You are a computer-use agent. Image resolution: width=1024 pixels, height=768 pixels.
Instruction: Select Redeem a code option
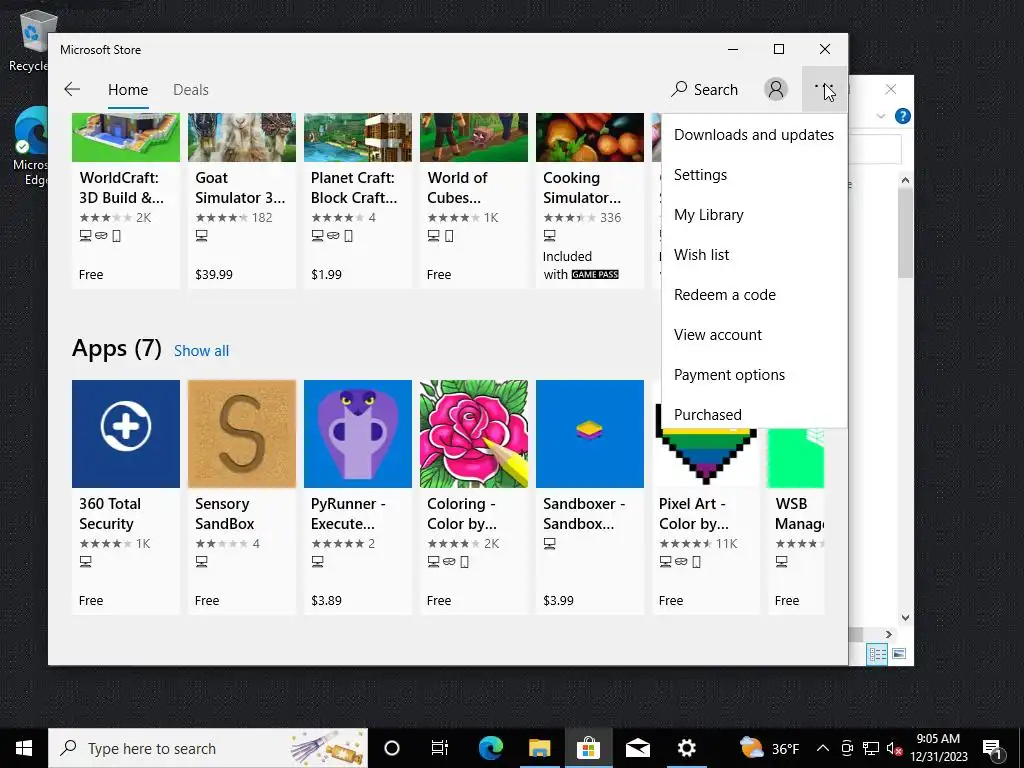point(754,295)
